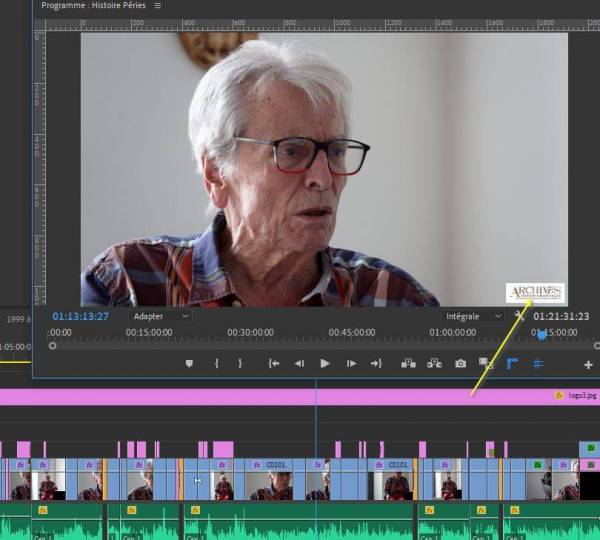Click the Extract icon
This screenshot has height=540, width=600.
[x=434, y=364]
